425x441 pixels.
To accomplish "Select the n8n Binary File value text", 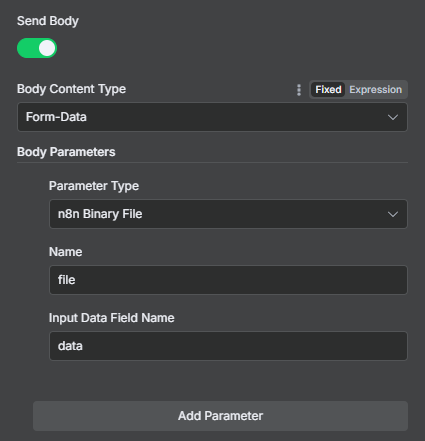I will (x=100, y=214).
